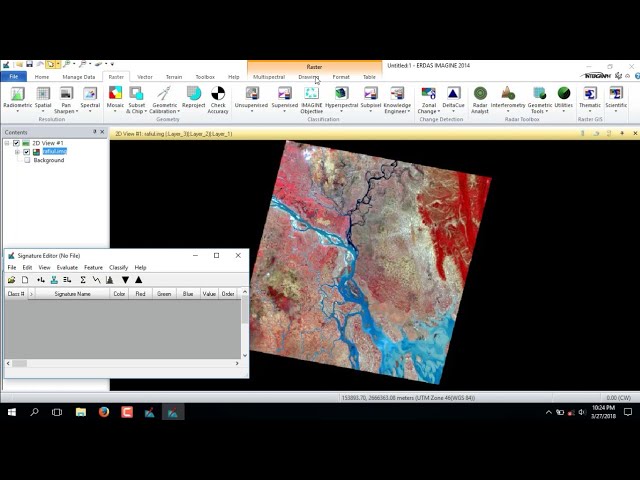The image size is (640, 480).
Task: Close the Contents panel
Action: click(x=102, y=132)
